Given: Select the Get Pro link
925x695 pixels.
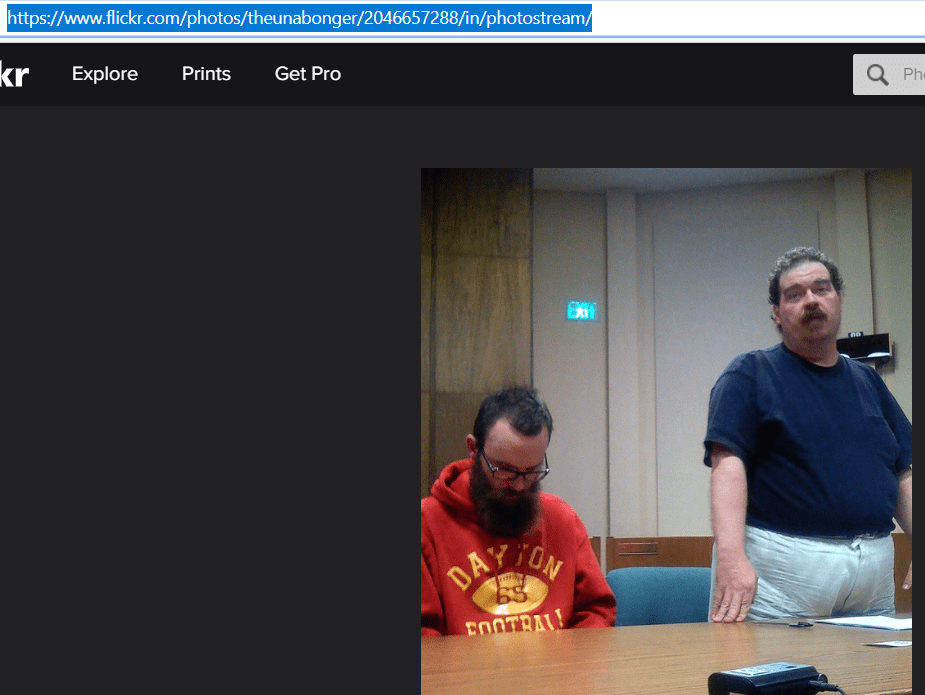Looking at the screenshot, I should tap(308, 74).
